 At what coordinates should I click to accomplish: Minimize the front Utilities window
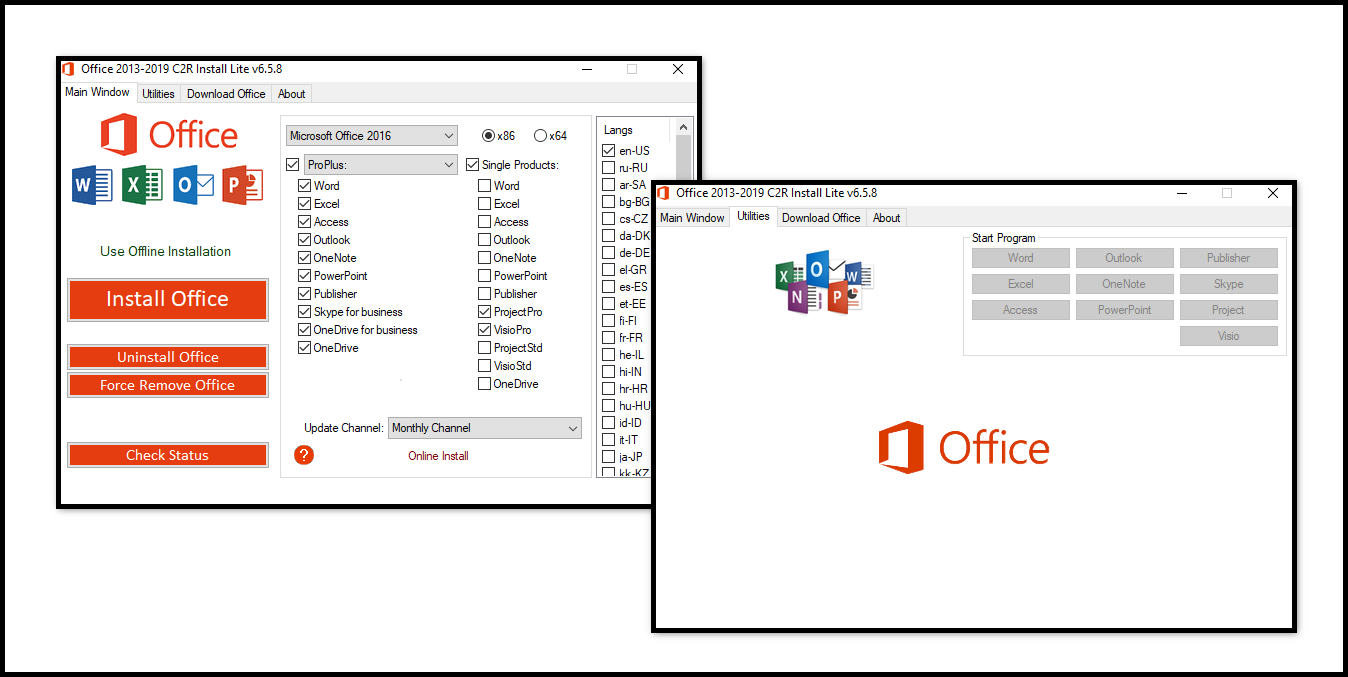tap(1181, 193)
